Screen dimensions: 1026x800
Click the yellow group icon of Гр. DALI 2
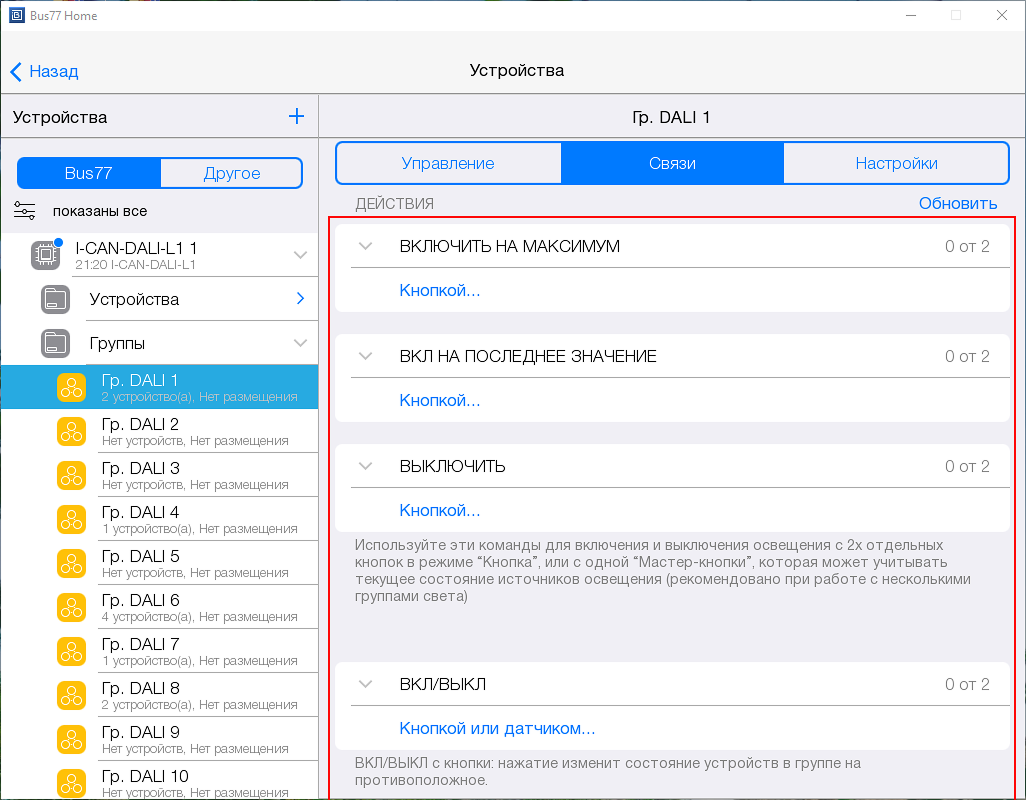[71, 431]
